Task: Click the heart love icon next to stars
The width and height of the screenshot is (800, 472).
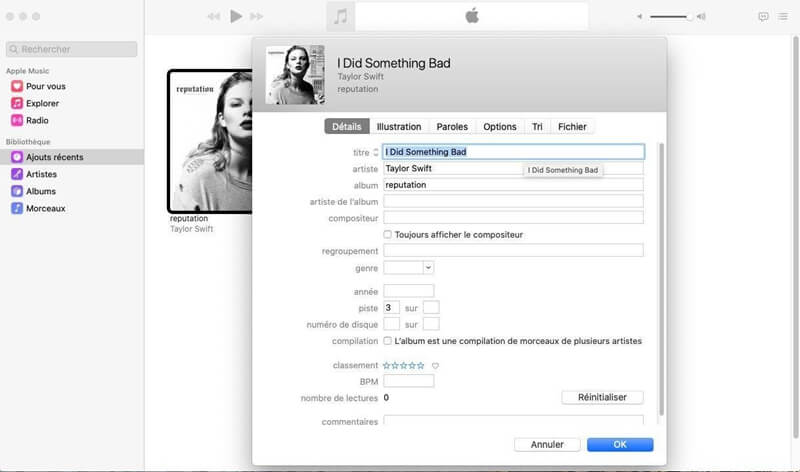Action: (x=435, y=365)
